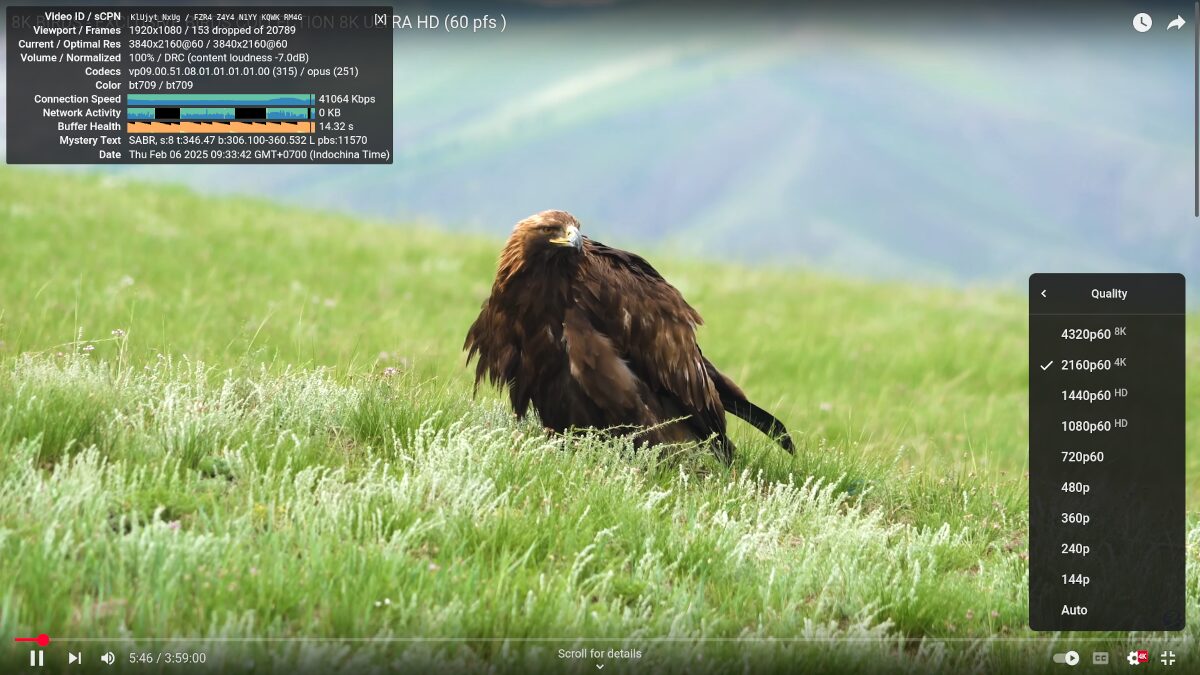Click the Codecs label in stats
1200x675 pixels.
click(x=103, y=72)
